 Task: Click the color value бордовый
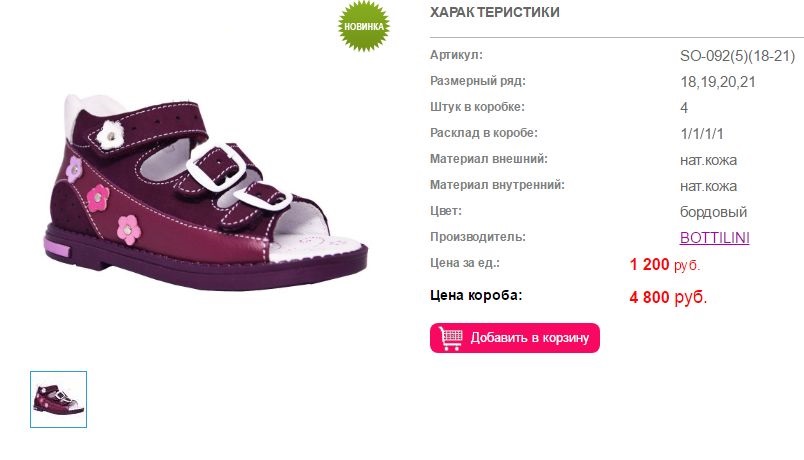tap(713, 212)
